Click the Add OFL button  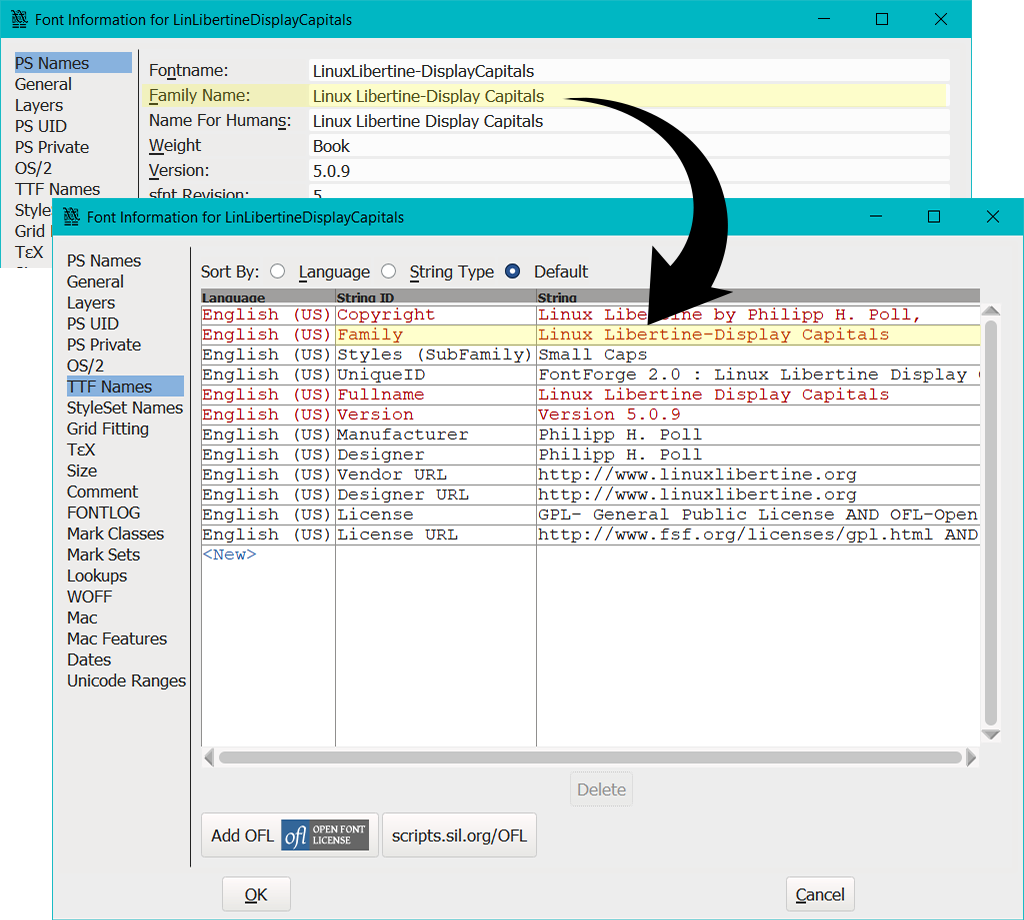point(290,835)
